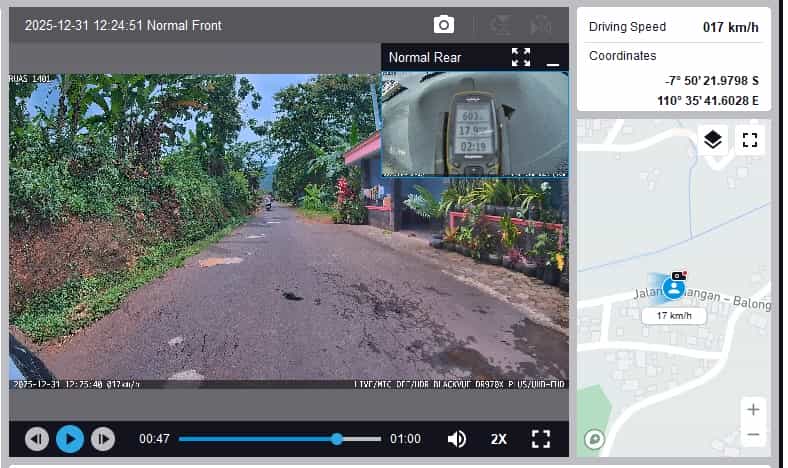Step forward to next frame
The height and width of the screenshot is (468, 788).
102,439
